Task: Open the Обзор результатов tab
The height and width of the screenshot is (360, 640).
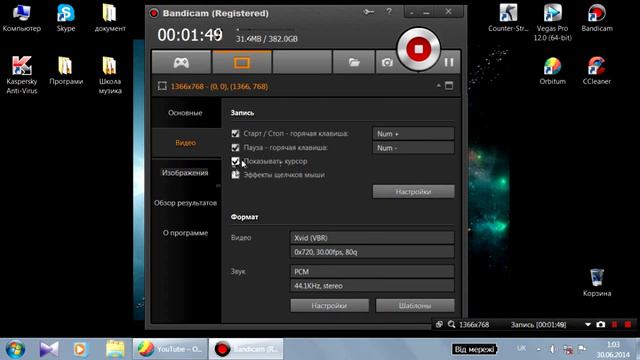Action: coord(186,203)
